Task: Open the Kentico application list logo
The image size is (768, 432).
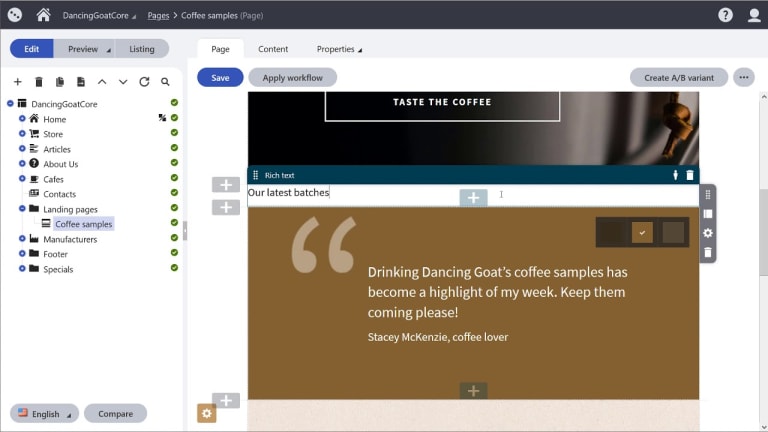Action: pos(15,15)
